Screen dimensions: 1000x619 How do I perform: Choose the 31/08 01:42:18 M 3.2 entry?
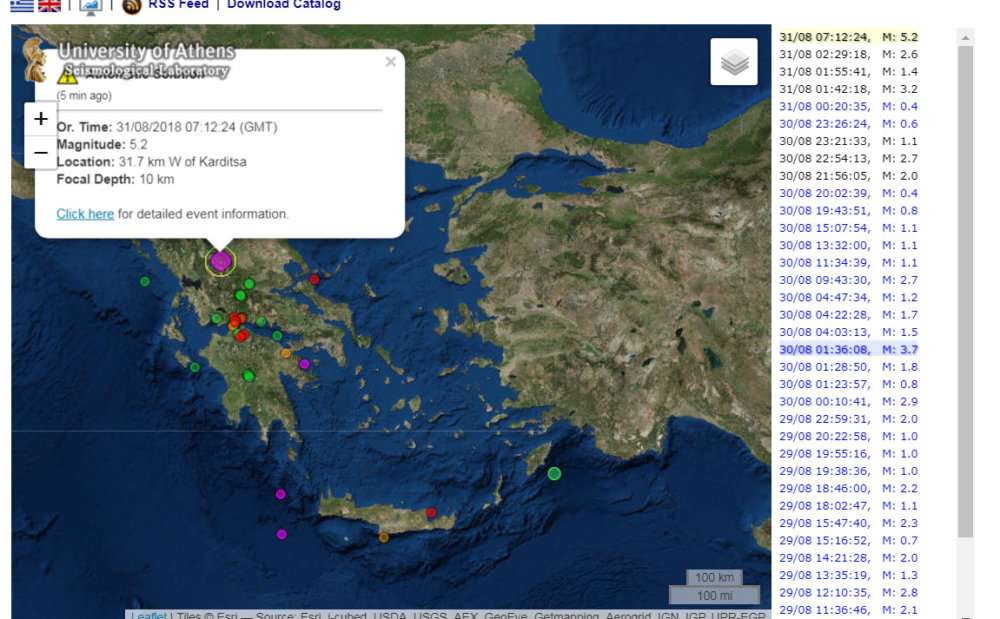[x=848, y=89]
